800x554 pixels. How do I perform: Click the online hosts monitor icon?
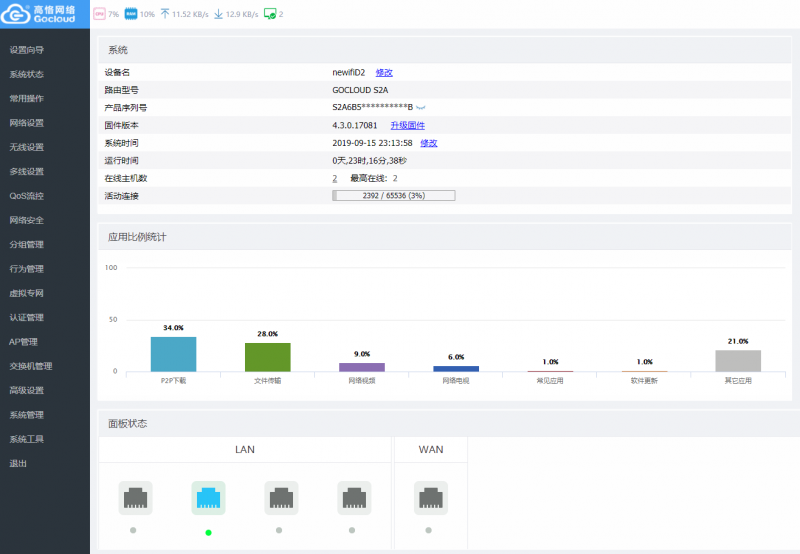pos(270,14)
